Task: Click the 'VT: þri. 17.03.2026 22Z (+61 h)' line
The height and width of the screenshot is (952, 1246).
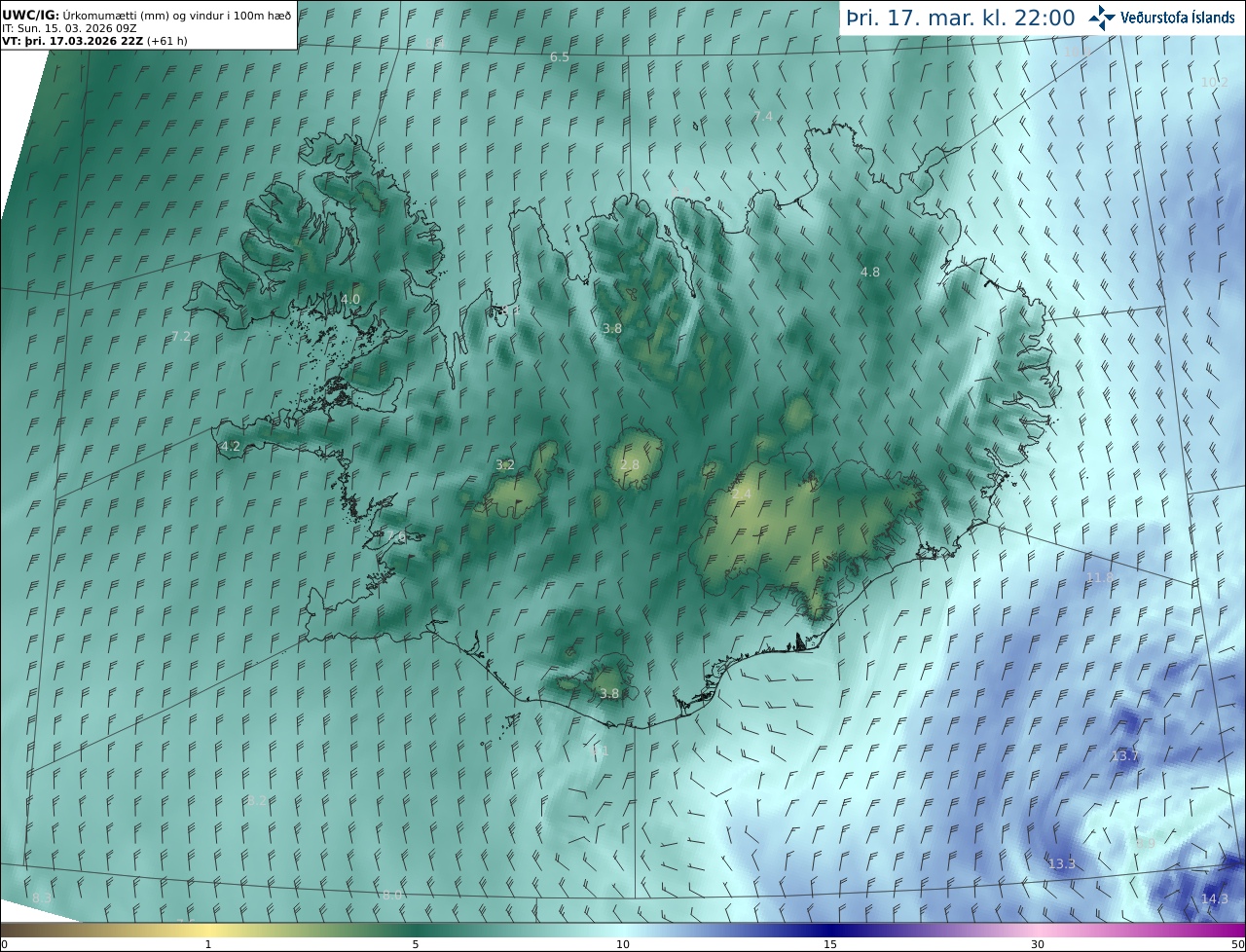Action: (x=94, y=41)
